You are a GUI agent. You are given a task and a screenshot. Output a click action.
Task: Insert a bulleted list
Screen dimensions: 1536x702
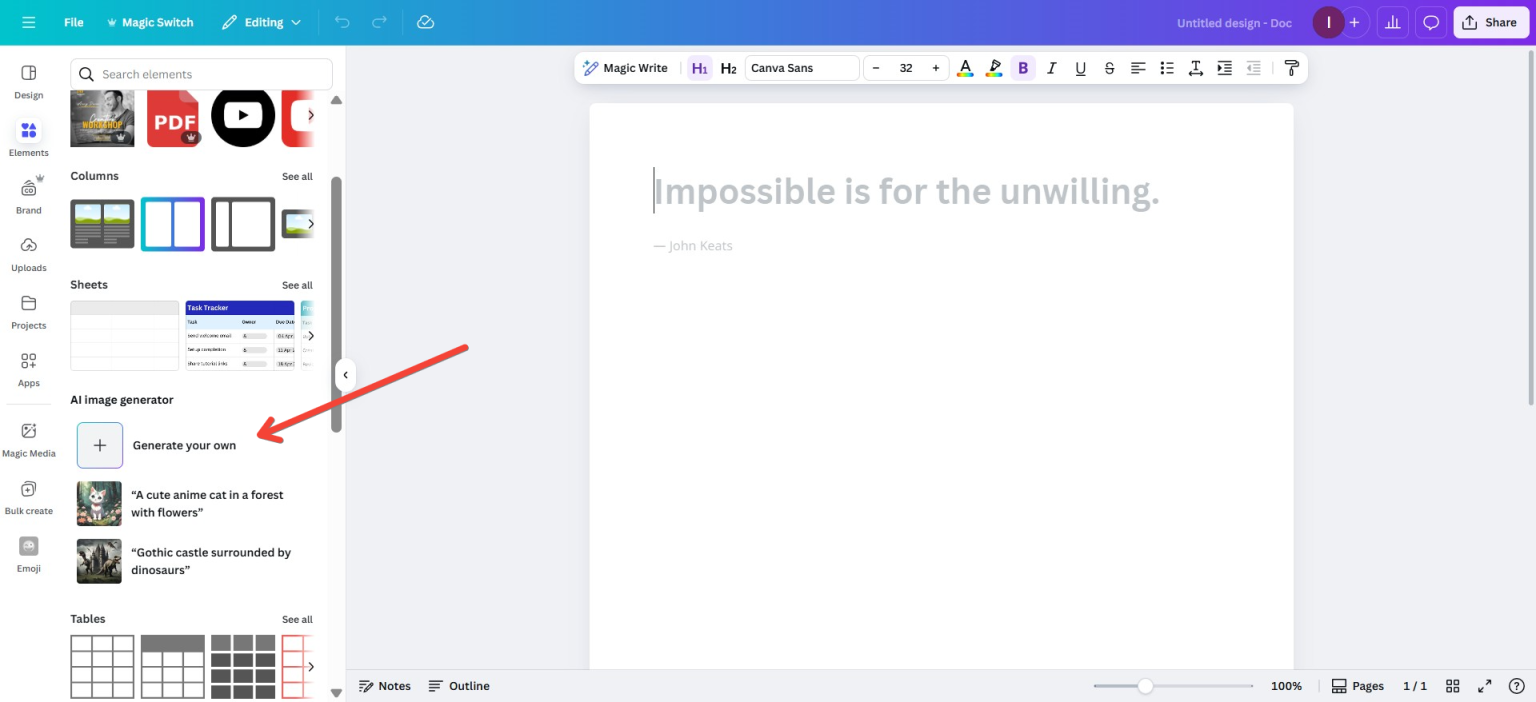pos(1167,68)
